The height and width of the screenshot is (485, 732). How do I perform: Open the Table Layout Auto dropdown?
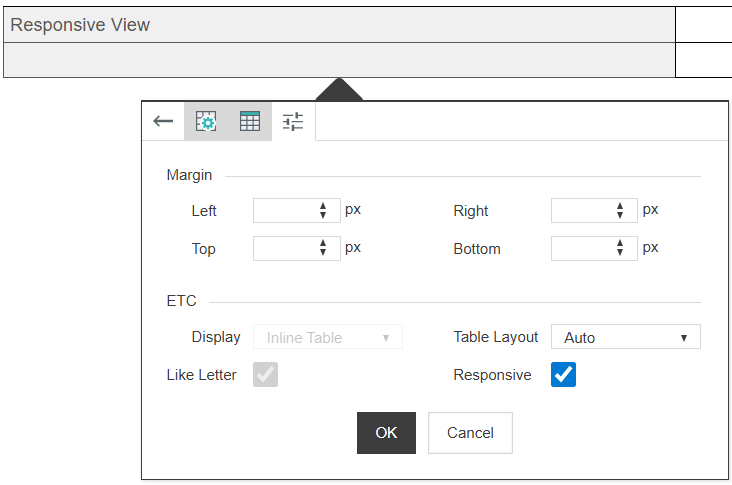click(626, 337)
